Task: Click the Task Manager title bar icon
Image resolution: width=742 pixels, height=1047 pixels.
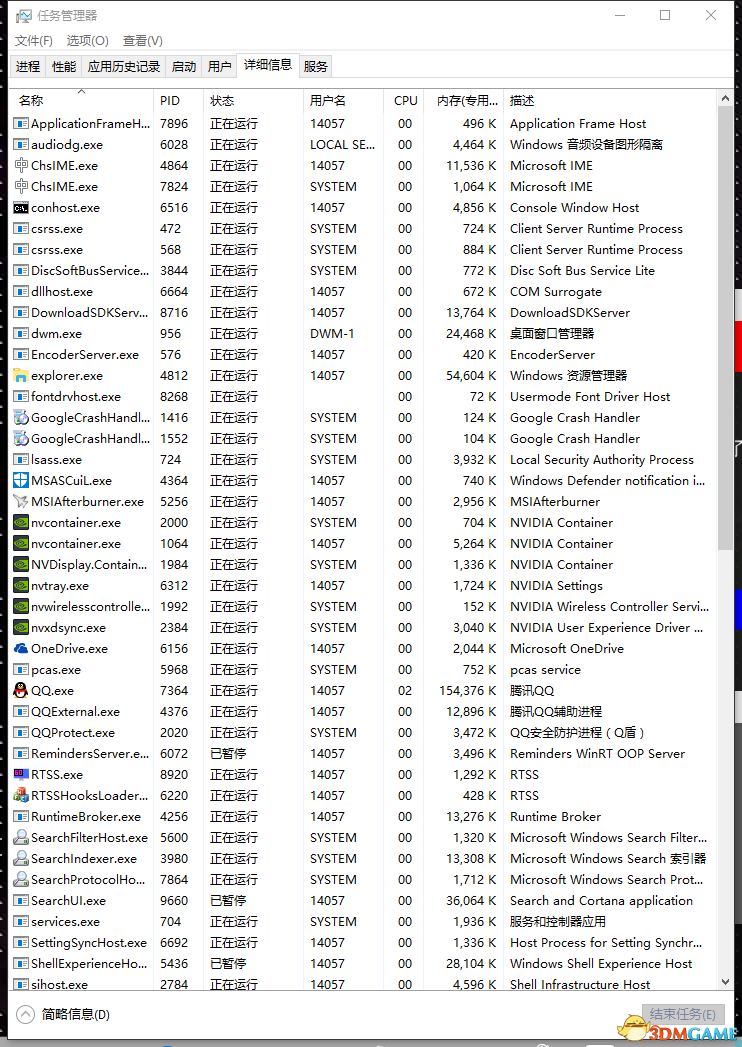Action: pos(23,15)
